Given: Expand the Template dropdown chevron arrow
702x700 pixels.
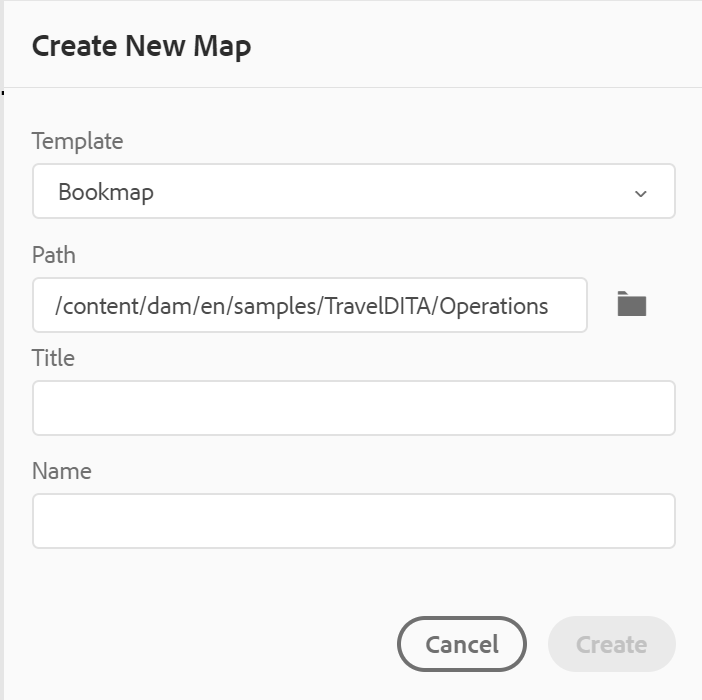Looking at the screenshot, I should pos(641,194).
